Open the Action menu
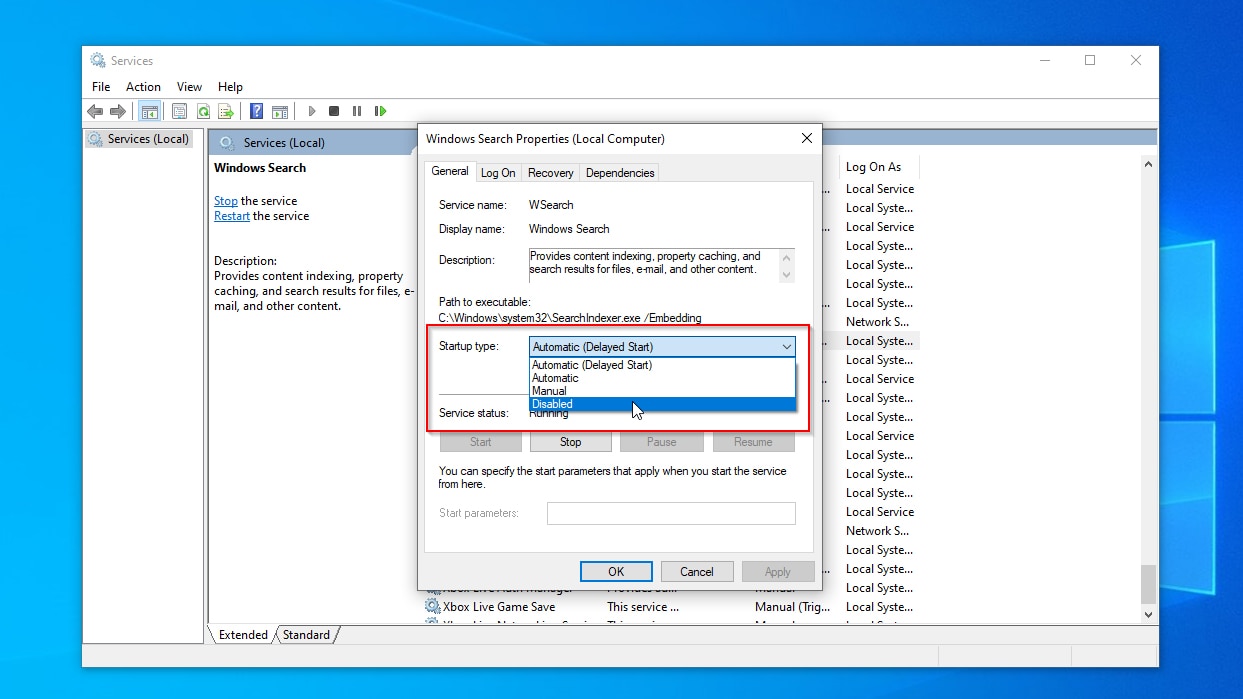The width and height of the screenshot is (1243, 699). point(143,87)
